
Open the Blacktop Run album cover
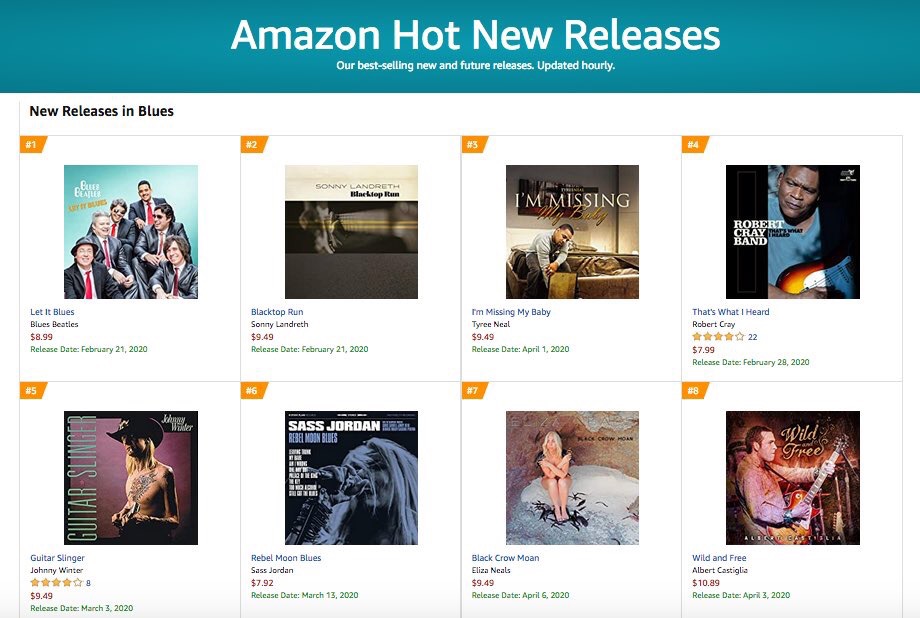(351, 232)
